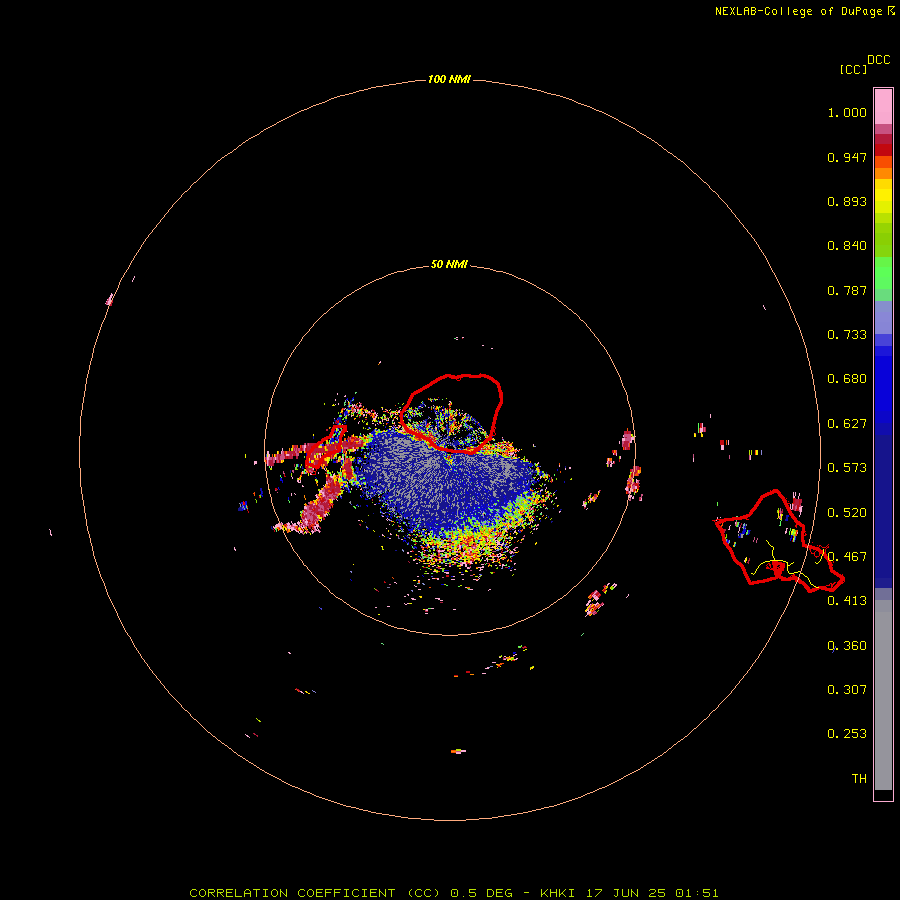Image resolution: width=900 pixels, height=900 pixels.
Task: Click the 0.840 scale value
Action: pos(847,246)
